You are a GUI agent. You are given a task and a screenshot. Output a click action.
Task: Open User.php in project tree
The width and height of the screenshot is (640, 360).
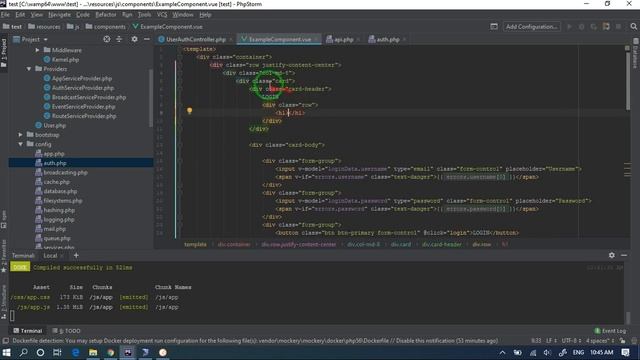(54, 125)
